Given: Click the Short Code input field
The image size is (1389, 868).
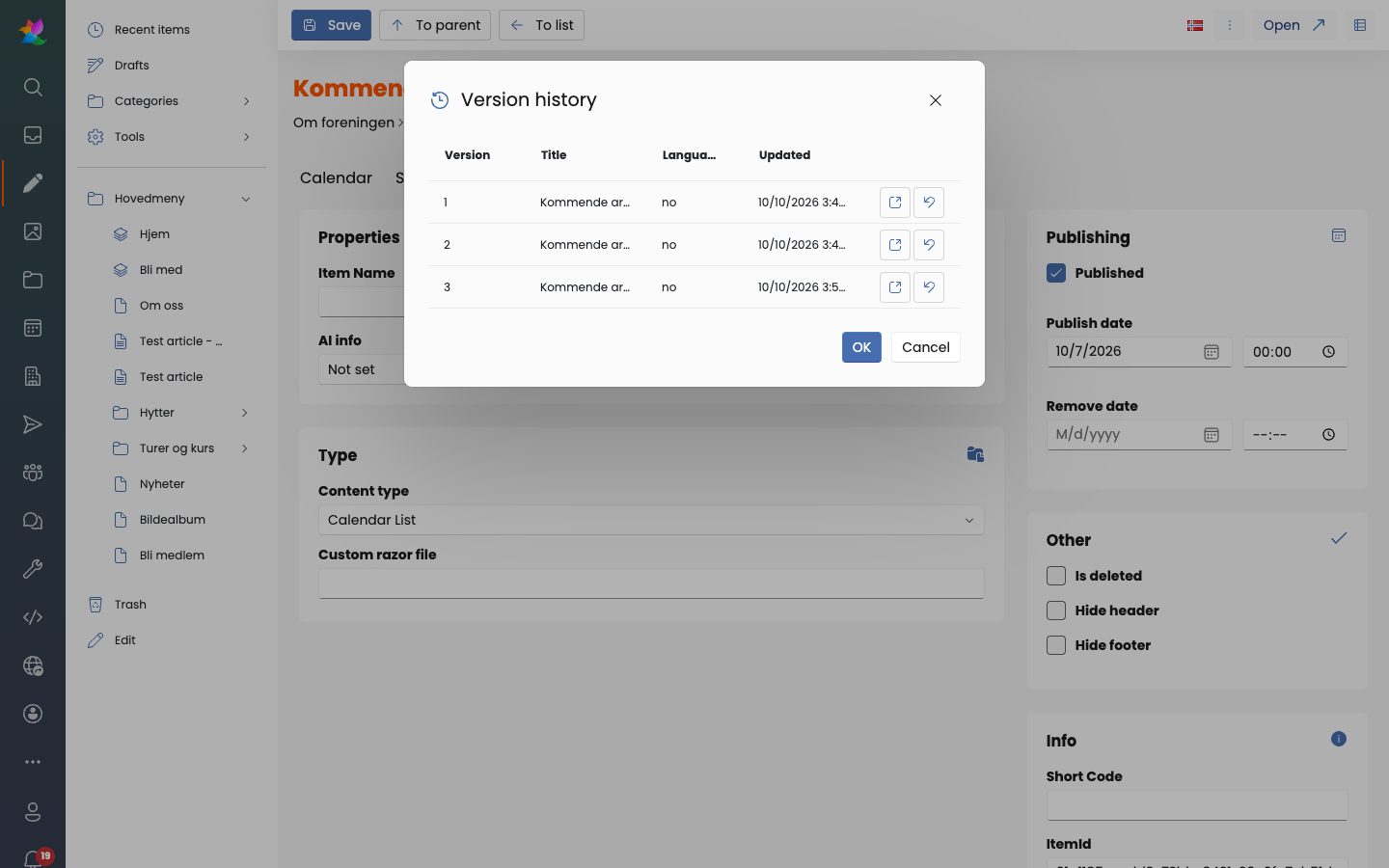Looking at the screenshot, I should click(1196, 805).
